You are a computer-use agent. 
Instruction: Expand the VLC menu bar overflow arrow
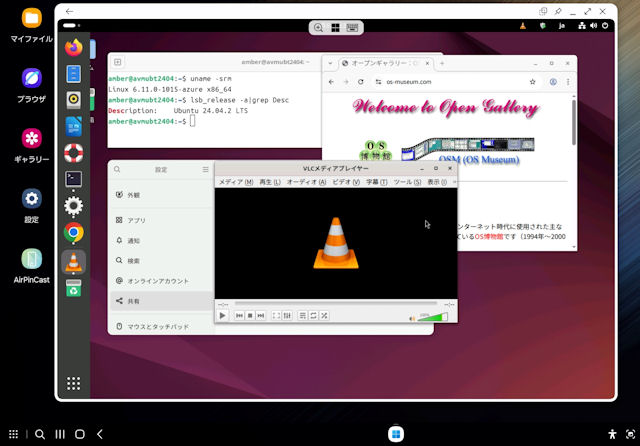[x=454, y=182]
